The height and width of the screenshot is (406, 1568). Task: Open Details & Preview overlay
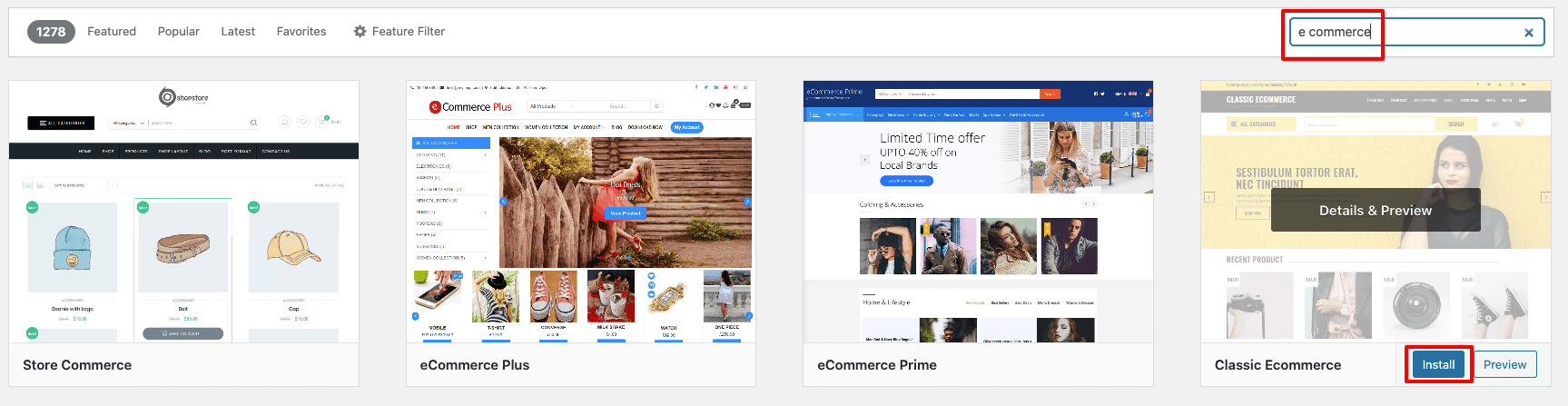(1376, 210)
